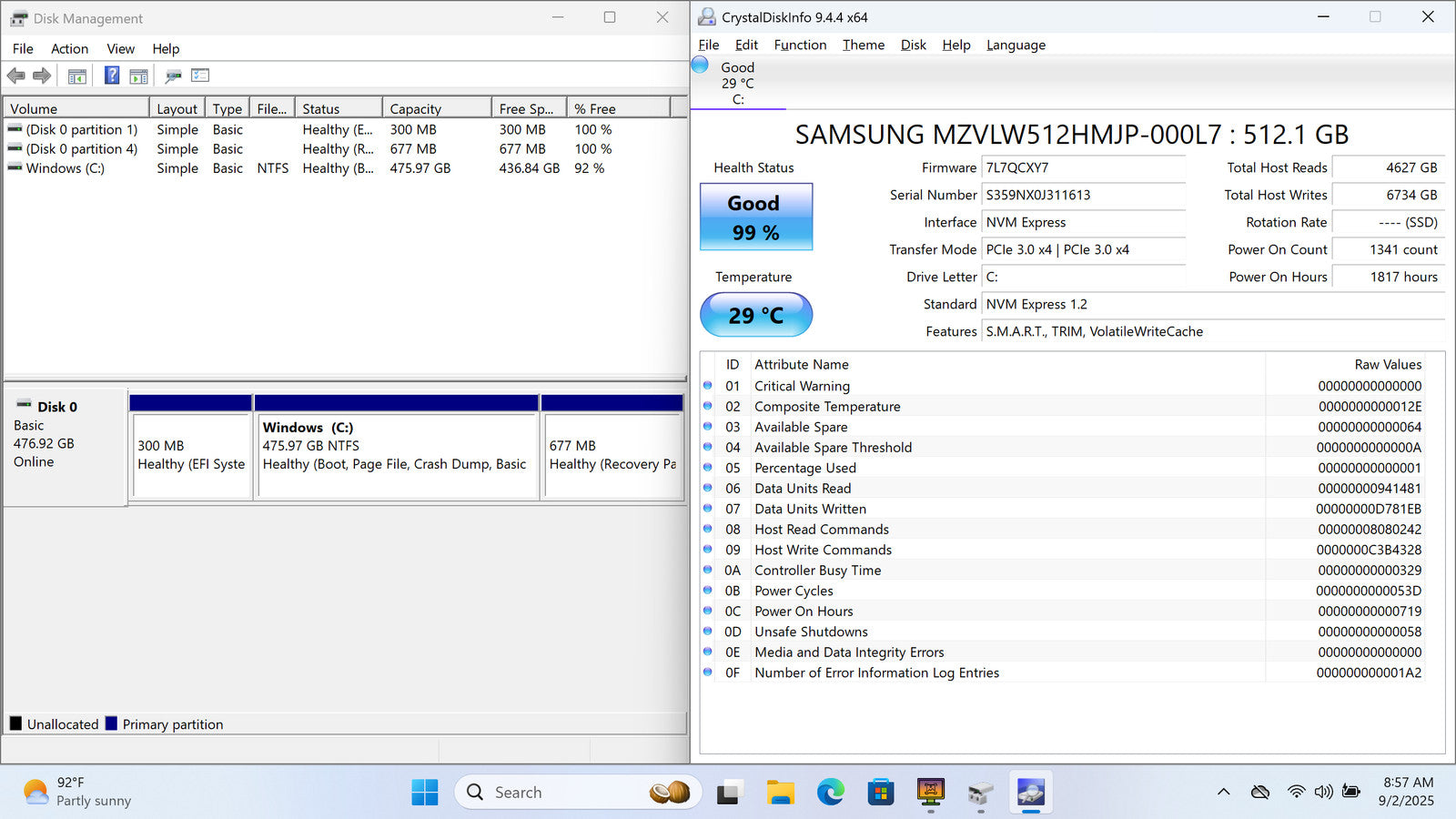This screenshot has height=819, width=1456.
Task: Select the 677 MB Recovery partition block
Action: 612,455
